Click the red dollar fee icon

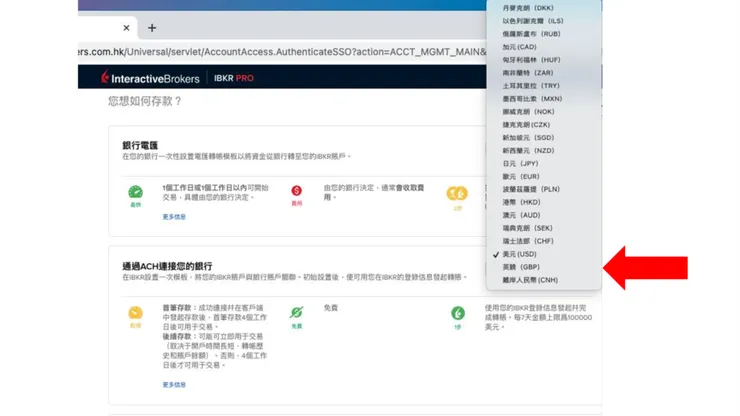coord(296,191)
